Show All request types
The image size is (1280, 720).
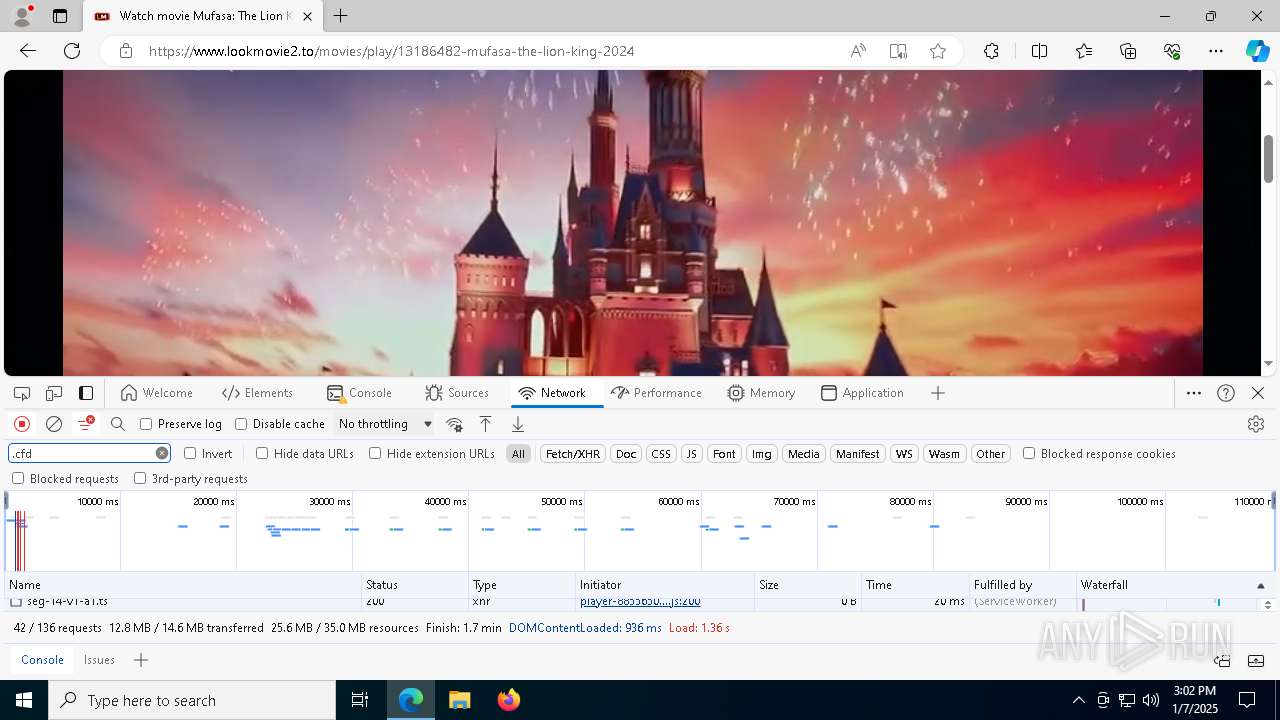coord(518,454)
